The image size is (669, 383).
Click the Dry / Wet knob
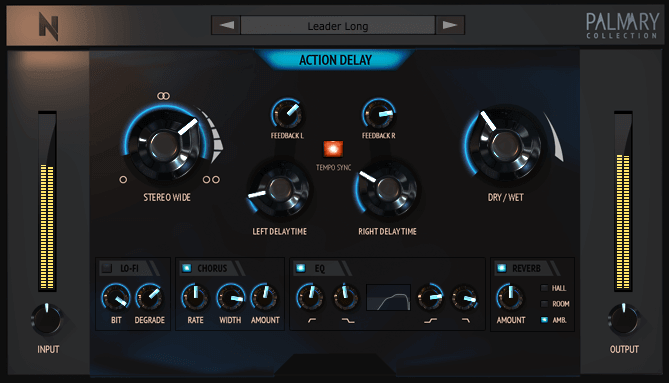pos(505,145)
